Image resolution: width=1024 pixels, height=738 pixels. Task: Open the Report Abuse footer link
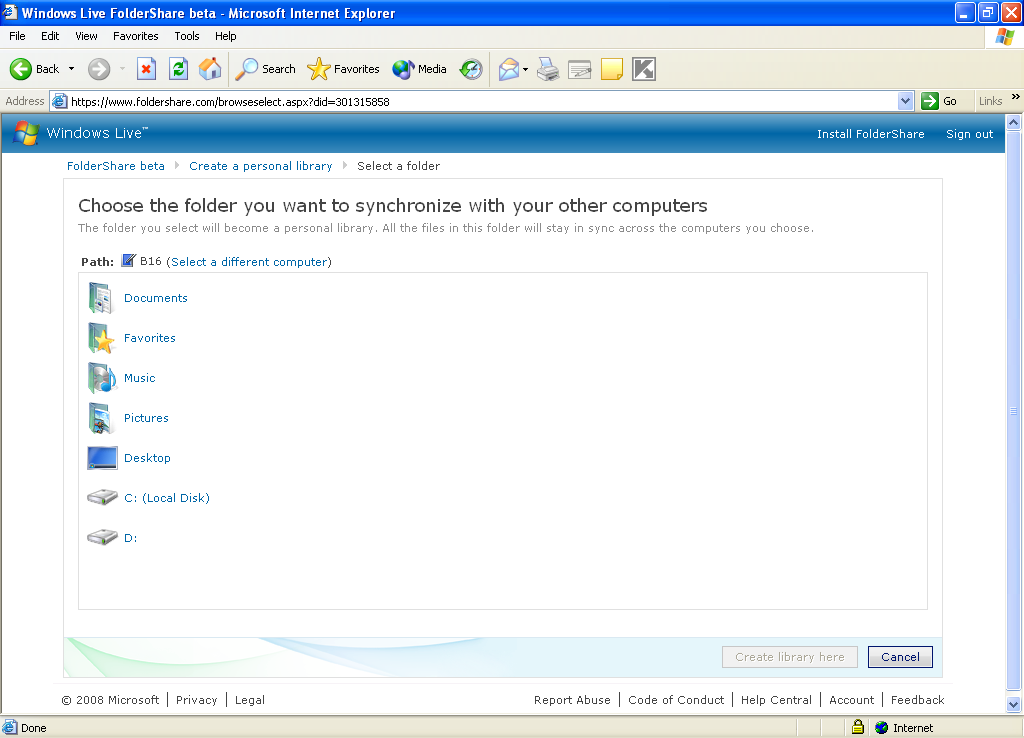point(572,700)
